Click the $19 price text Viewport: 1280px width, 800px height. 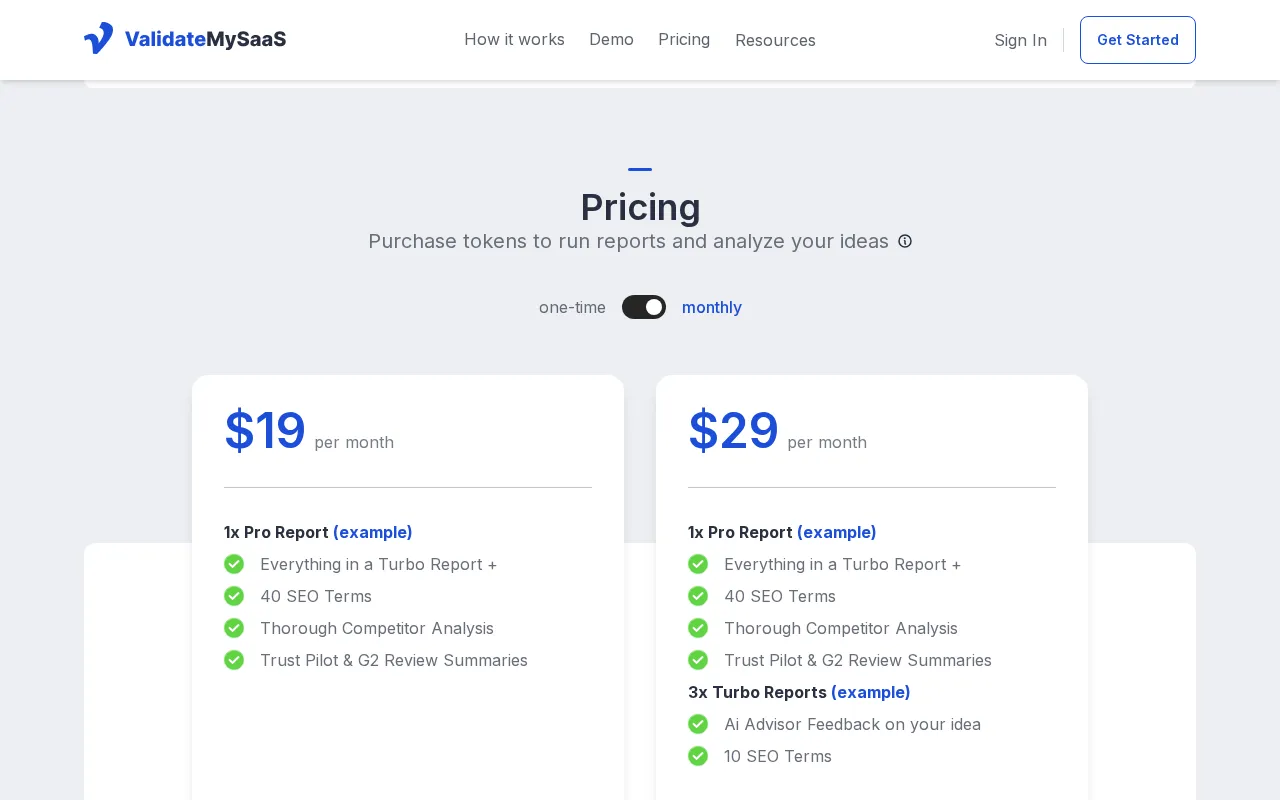[265, 431]
